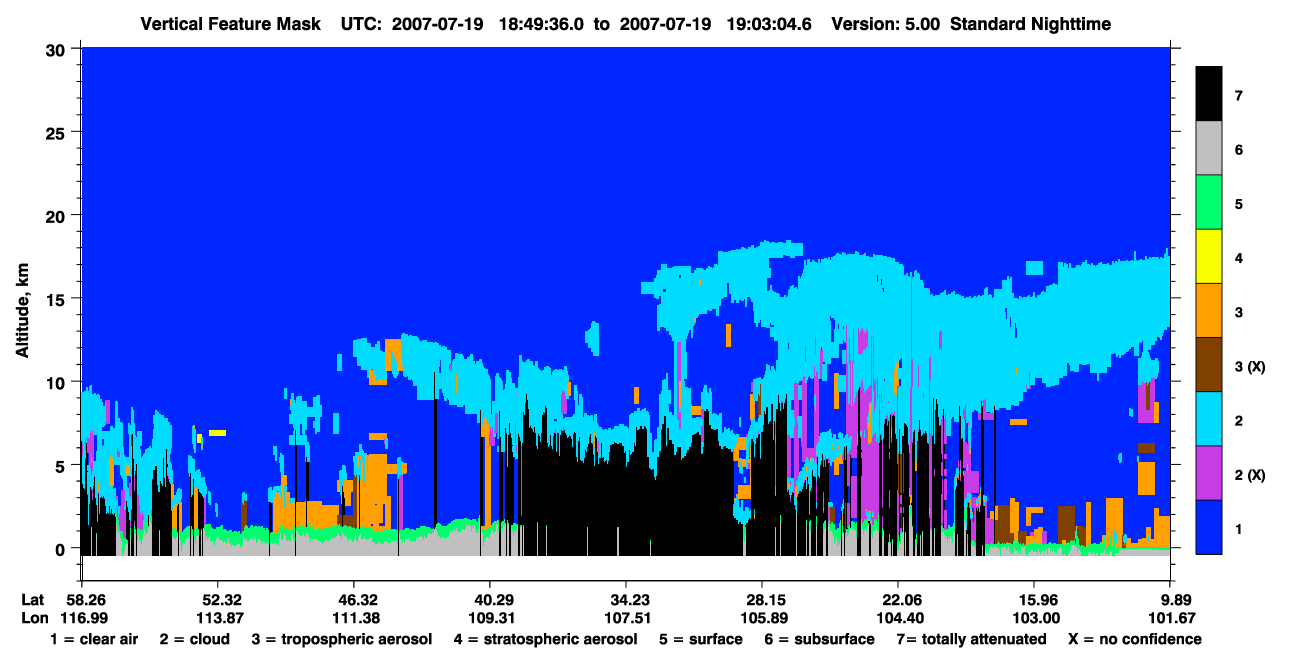Click the '3 = tropospheric aerosol' legend key
Image resolution: width=1300 pixels, height=667 pixels.
pos(342,639)
